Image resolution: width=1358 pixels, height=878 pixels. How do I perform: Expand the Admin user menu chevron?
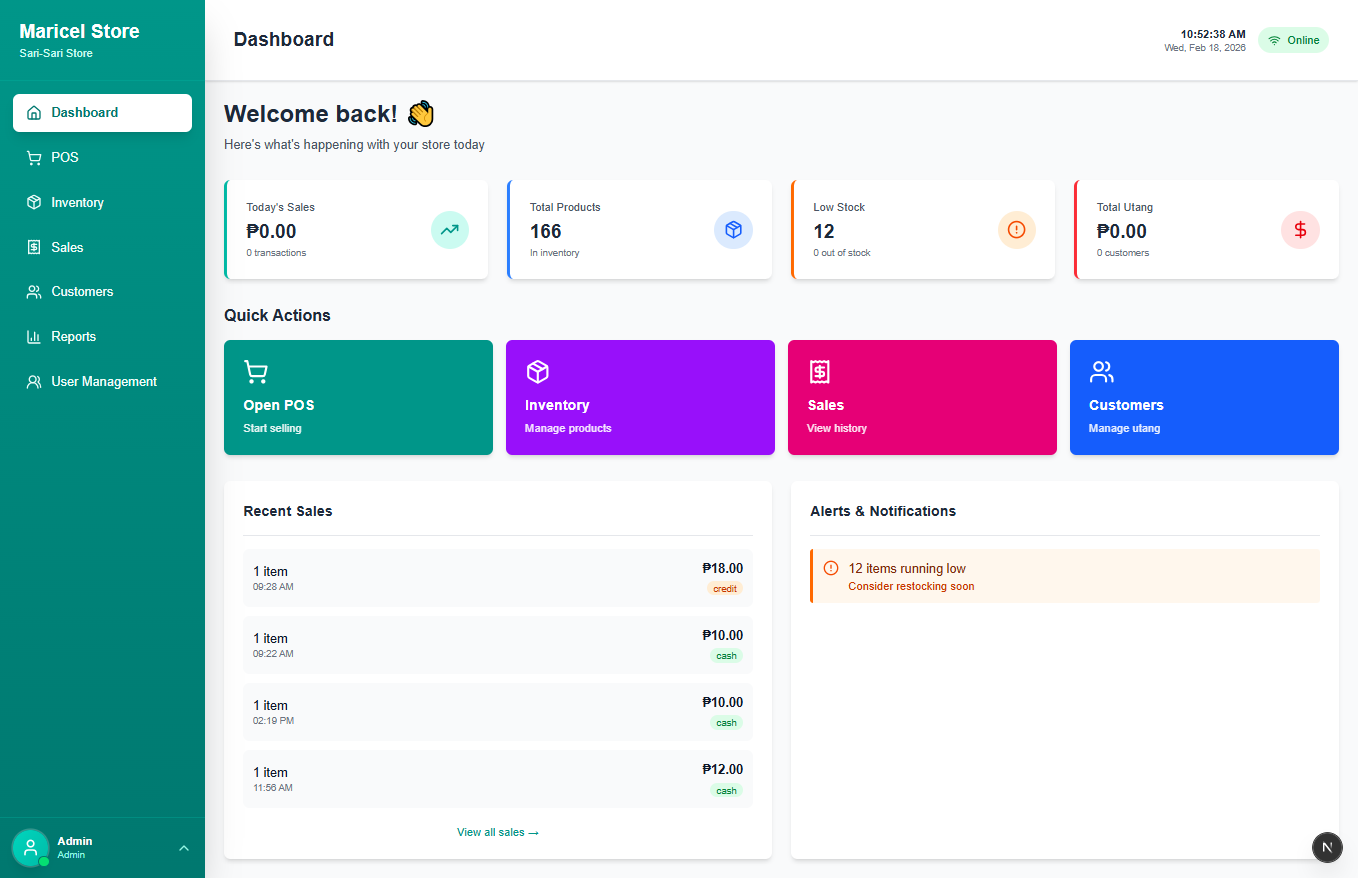click(184, 848)
